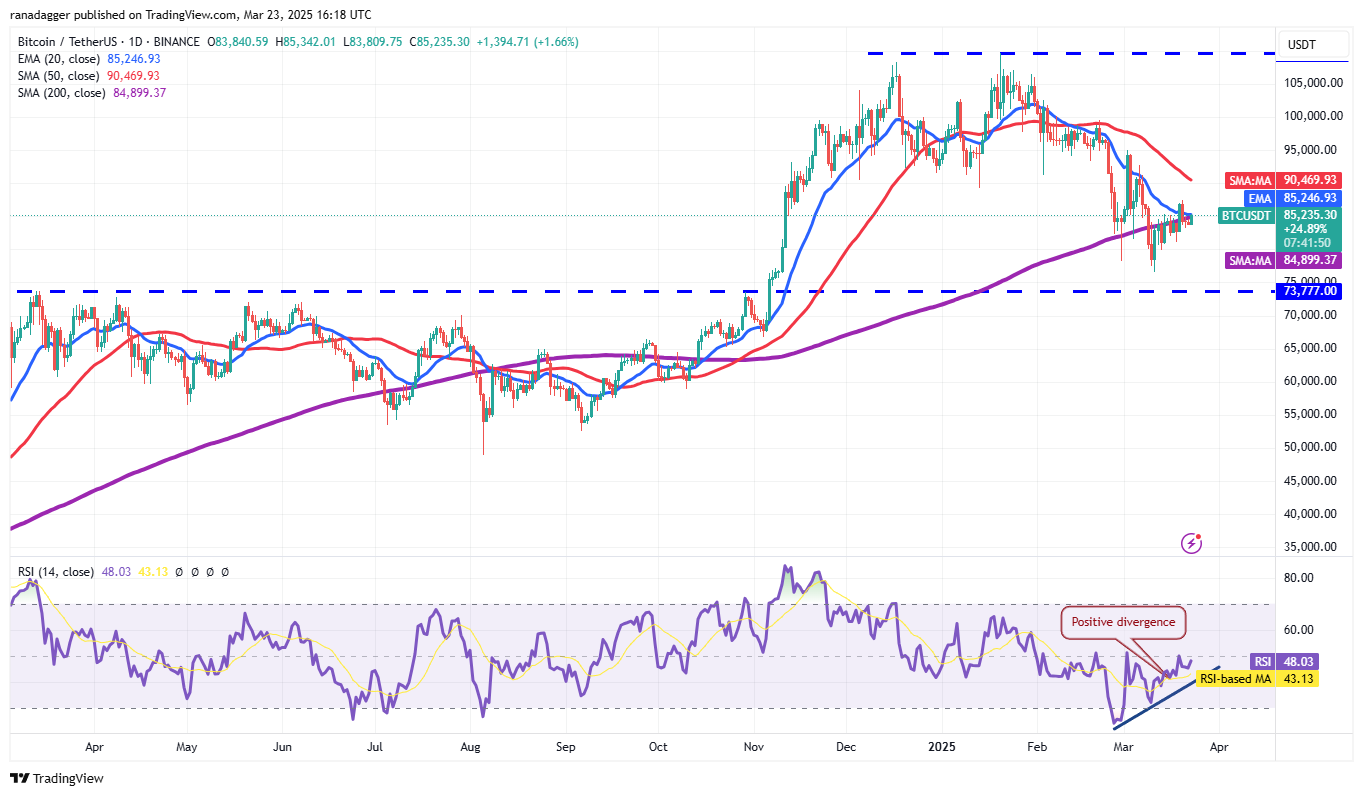Viewport: 1363px width, 796px height.
Task: Click the 100,000.00 level on the price axis
Action: pyautogui.click(x=1311, y=116)
